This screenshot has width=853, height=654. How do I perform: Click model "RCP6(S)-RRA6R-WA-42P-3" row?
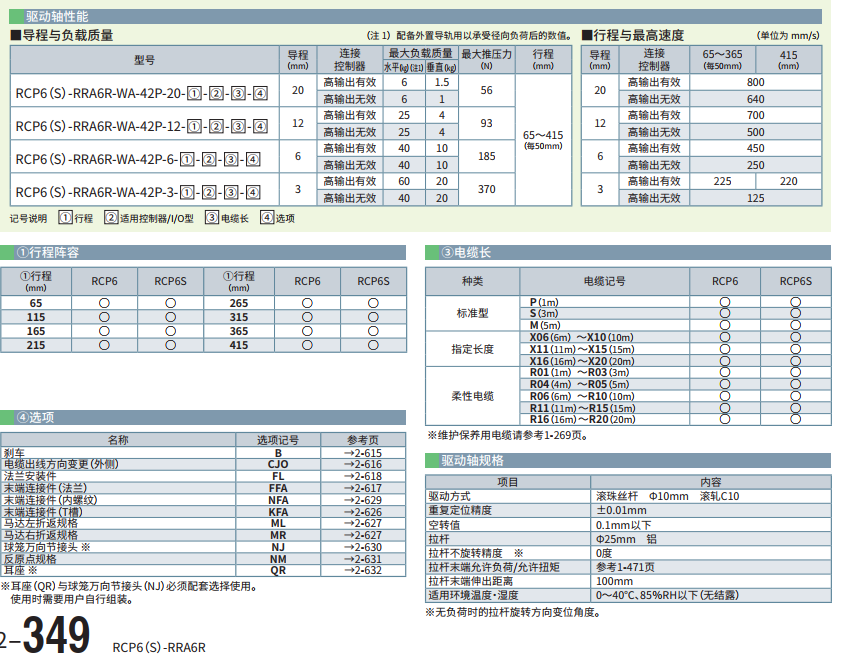[x=138, y=193]
